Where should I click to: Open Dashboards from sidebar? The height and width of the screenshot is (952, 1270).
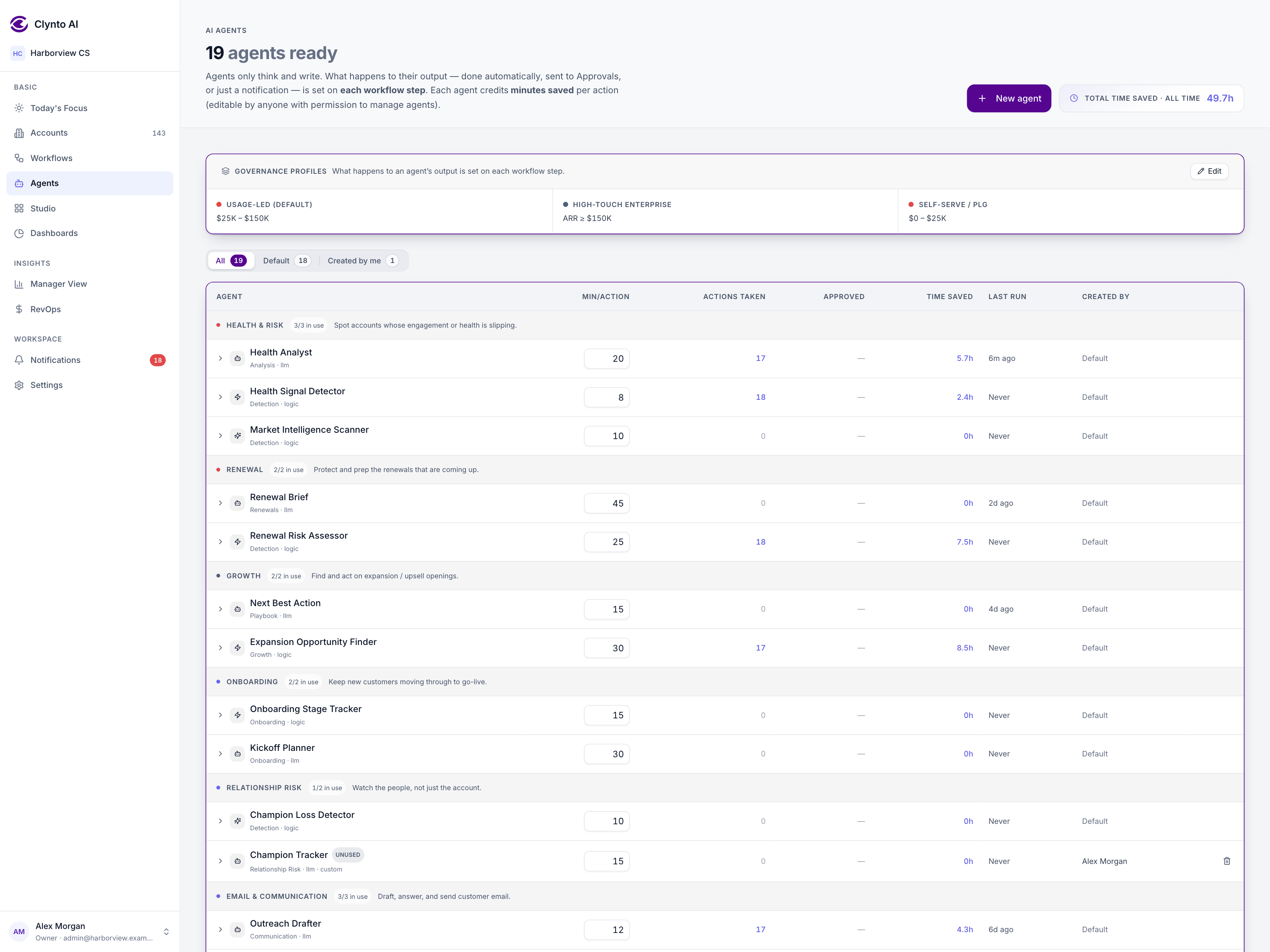pyautogui.click(x=90, y=233)
